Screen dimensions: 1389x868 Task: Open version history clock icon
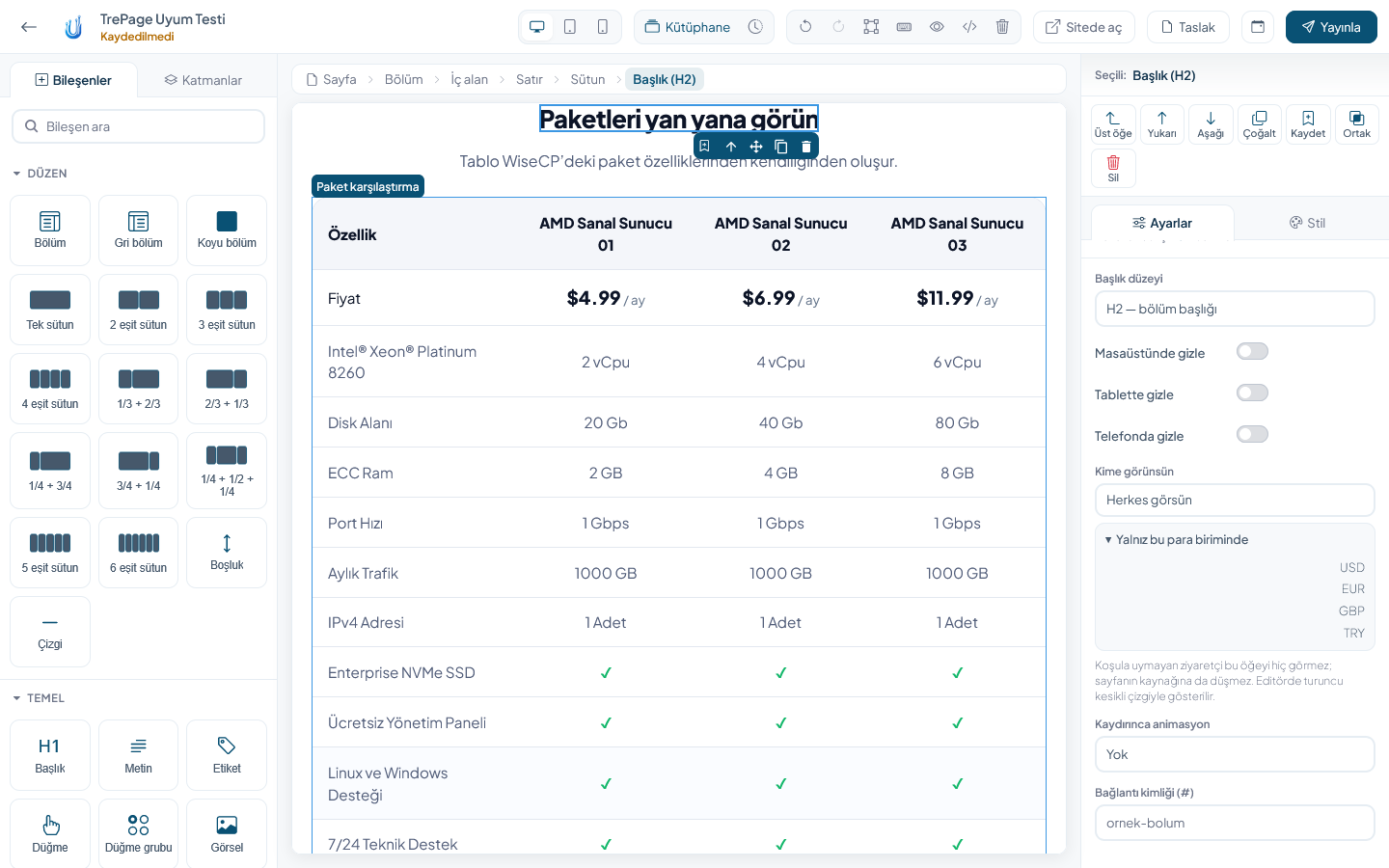point(755,27)
